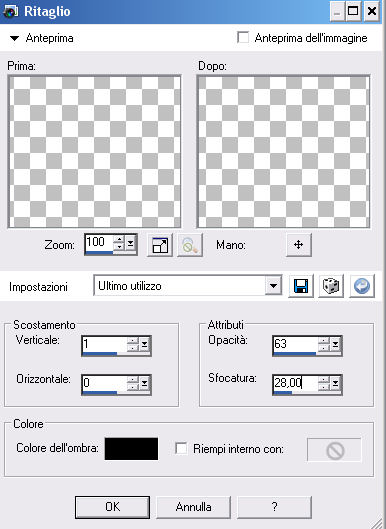The image size is (386, 529).
Task: Click the disabled fill color swatch icon
Action: (x=334, y=450)
